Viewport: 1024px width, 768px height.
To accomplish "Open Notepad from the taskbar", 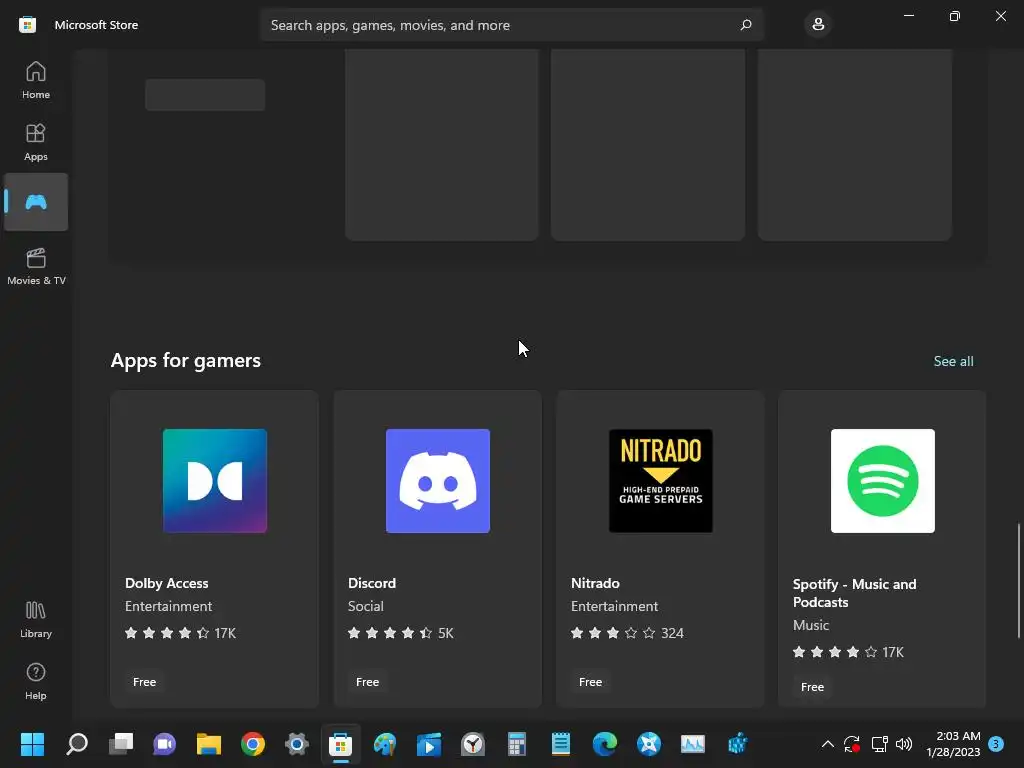I will tap(560, 744).
